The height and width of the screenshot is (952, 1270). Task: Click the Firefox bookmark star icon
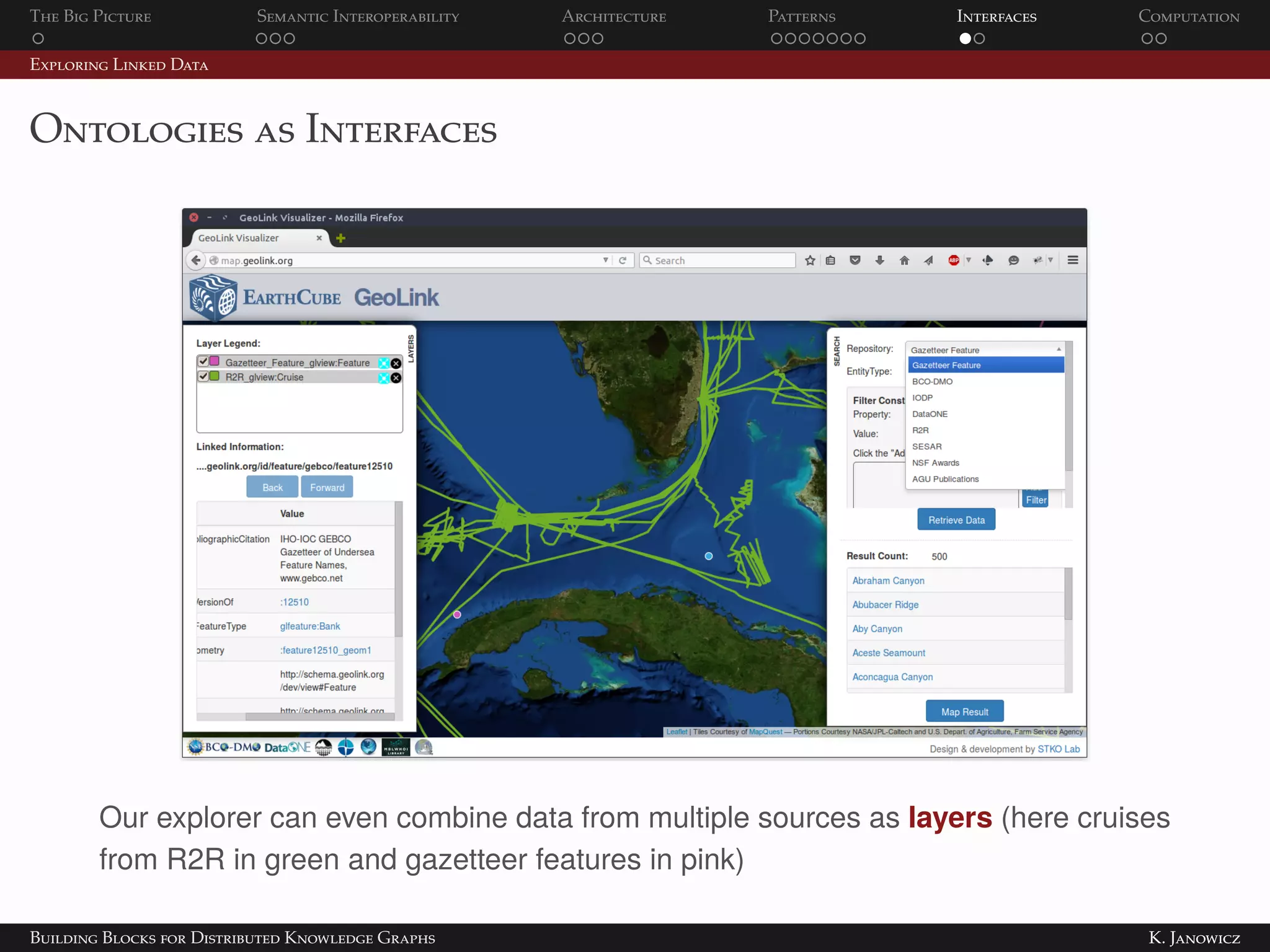(x=810, y=260)
